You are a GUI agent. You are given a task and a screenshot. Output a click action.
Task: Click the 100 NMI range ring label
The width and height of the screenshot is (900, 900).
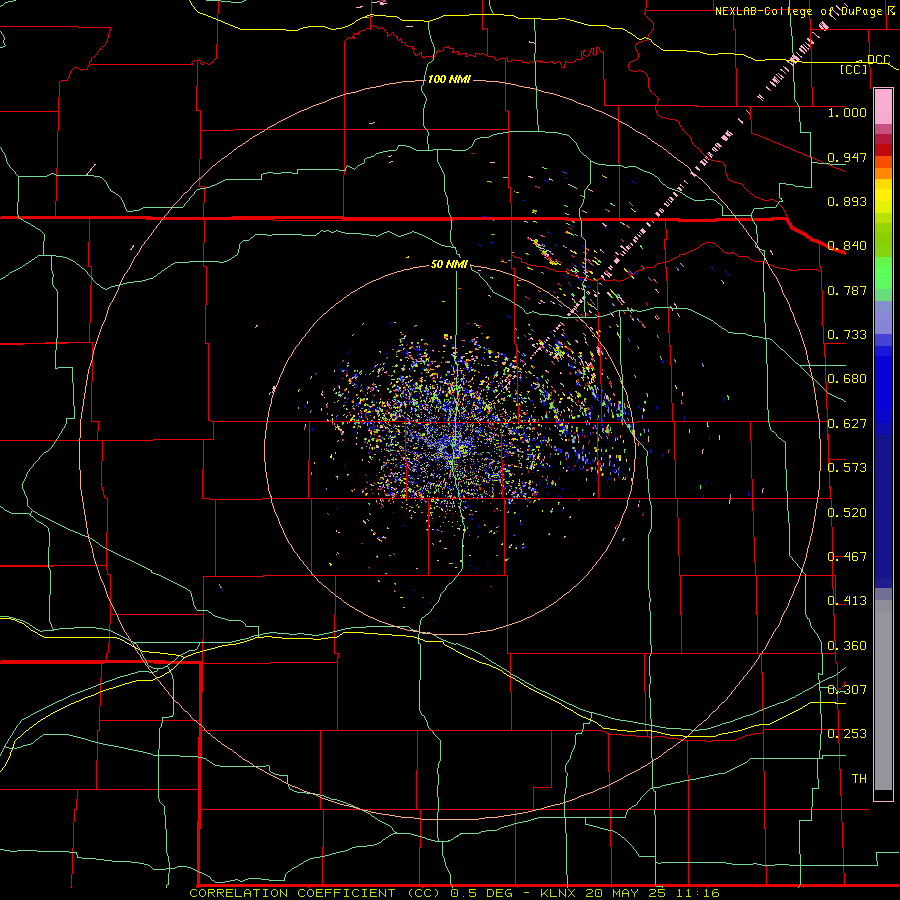click(449, 79)
